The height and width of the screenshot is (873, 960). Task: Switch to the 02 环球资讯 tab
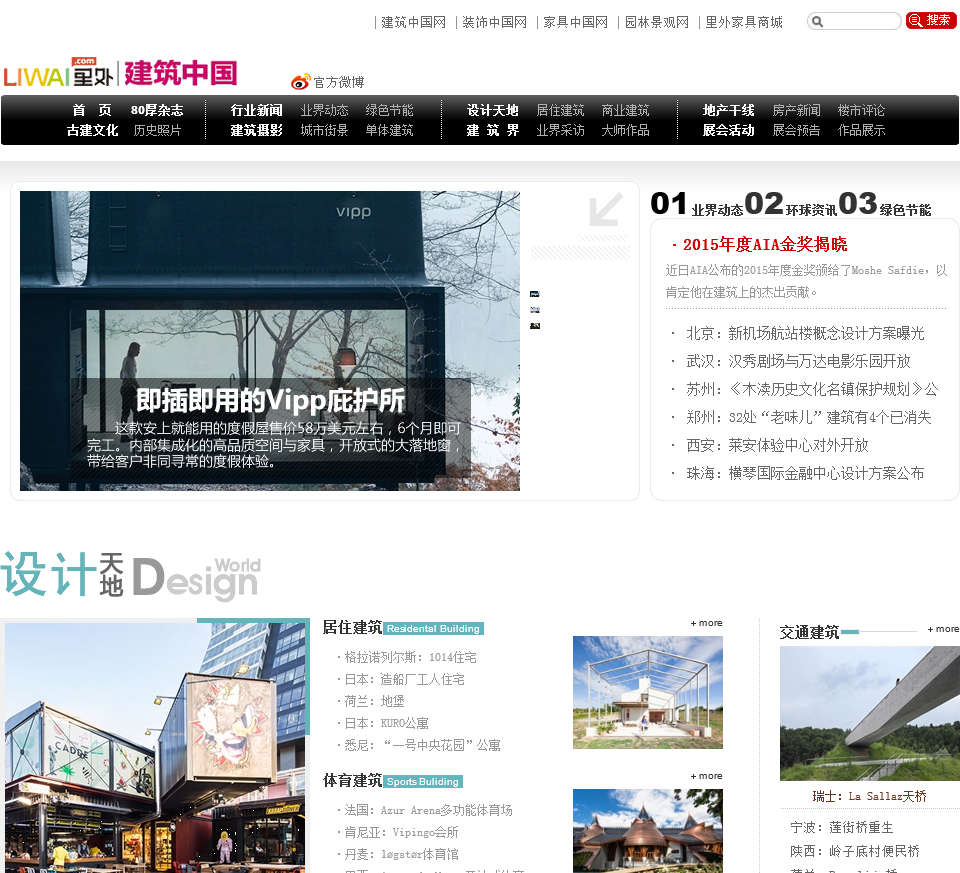(791, 204)
